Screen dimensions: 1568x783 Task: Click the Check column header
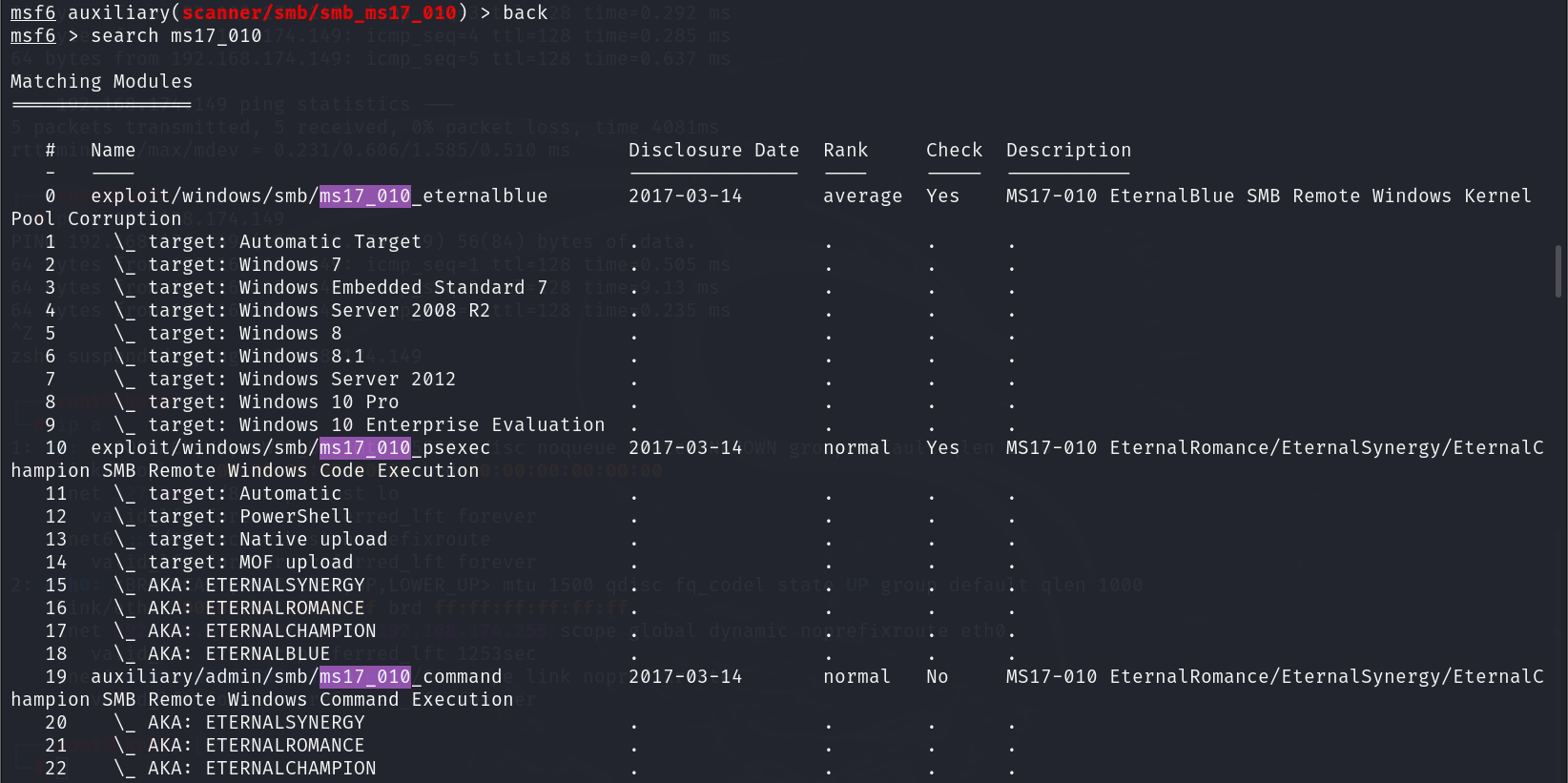[x=953, y=151]
